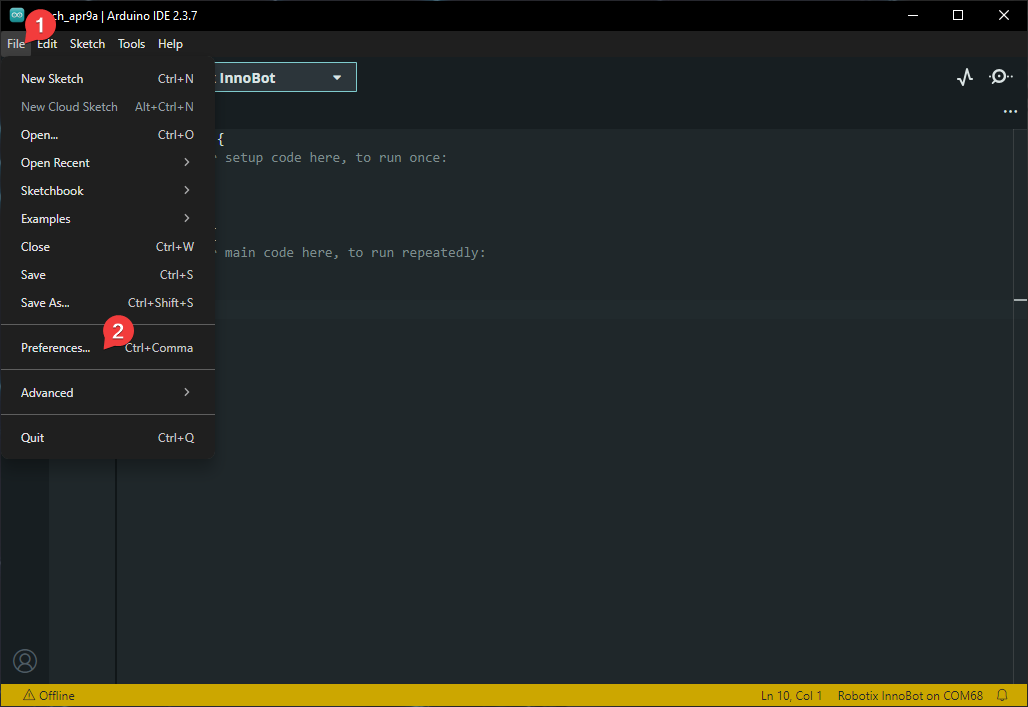Open the Tools menu
The height and width of the screenshot is (707, 1028).
pos(131,44)
